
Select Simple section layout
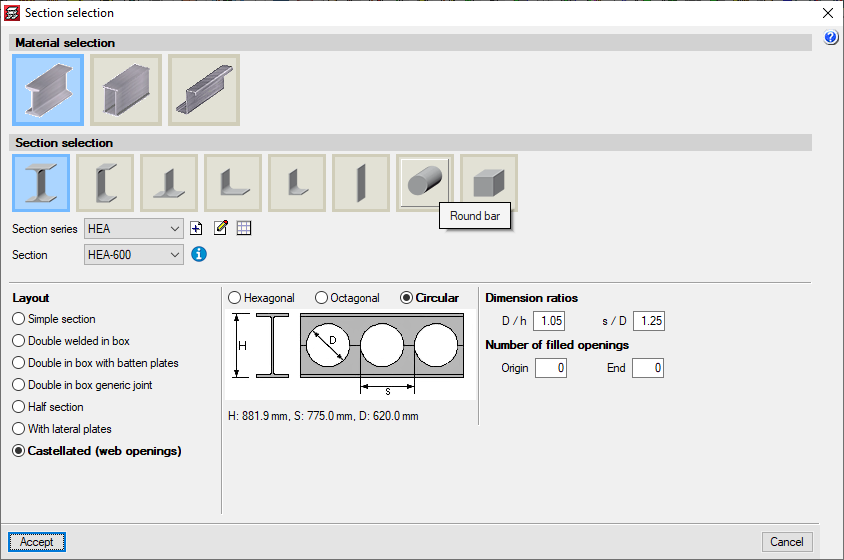pos(54,319)
